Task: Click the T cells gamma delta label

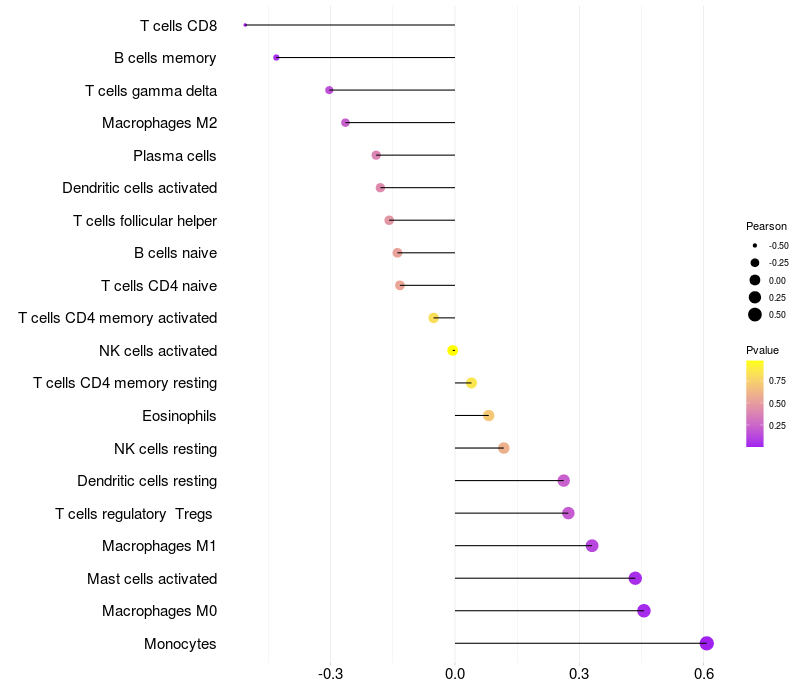Action: click(151, 91)
